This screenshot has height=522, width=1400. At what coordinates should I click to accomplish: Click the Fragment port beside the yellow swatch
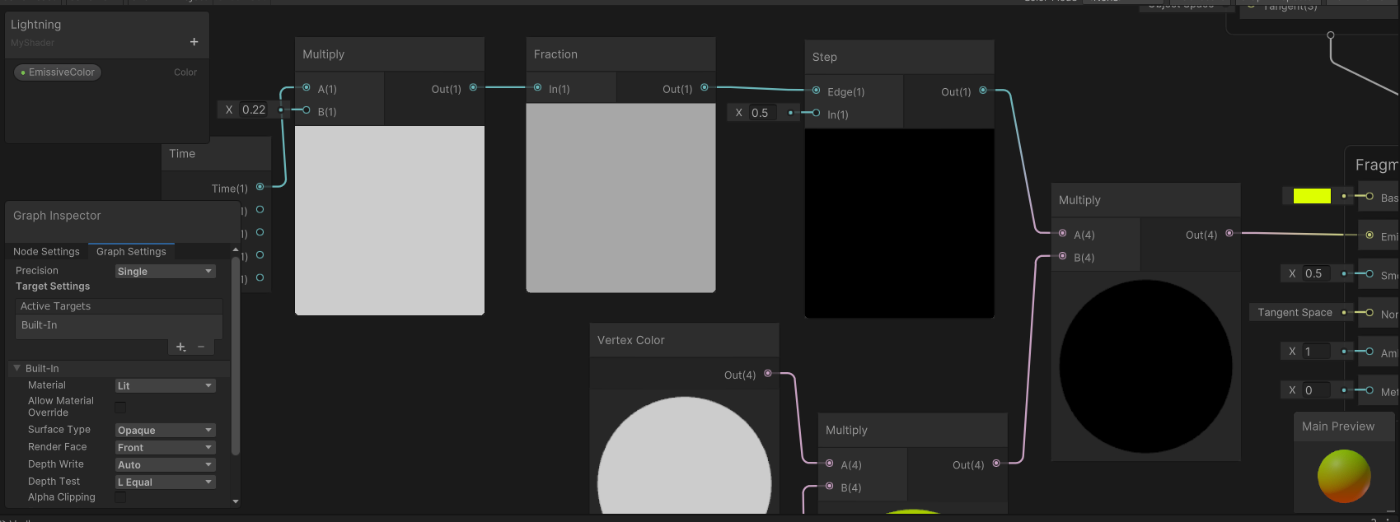[x=1369, y=197]
